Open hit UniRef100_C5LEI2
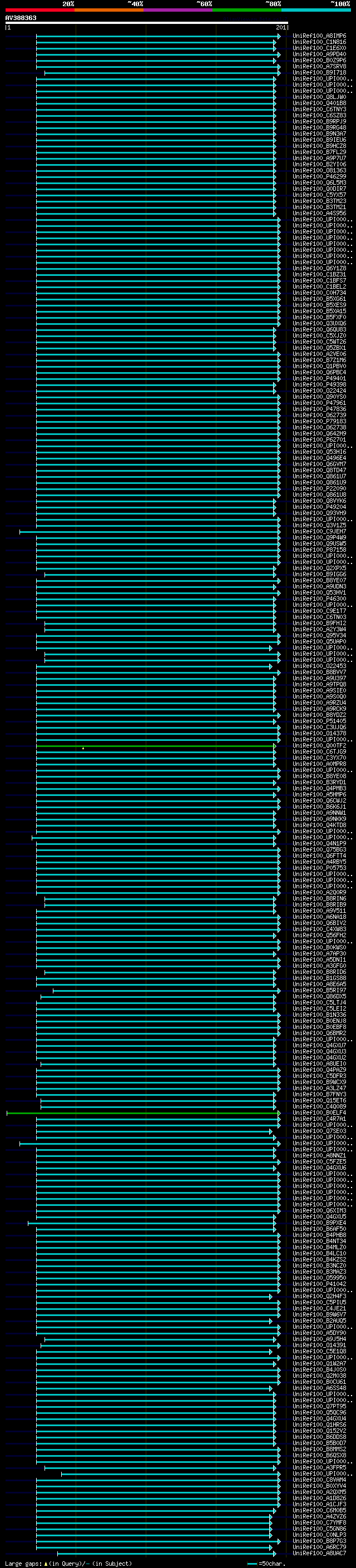356x1568 pixels. coord(319,1008)
